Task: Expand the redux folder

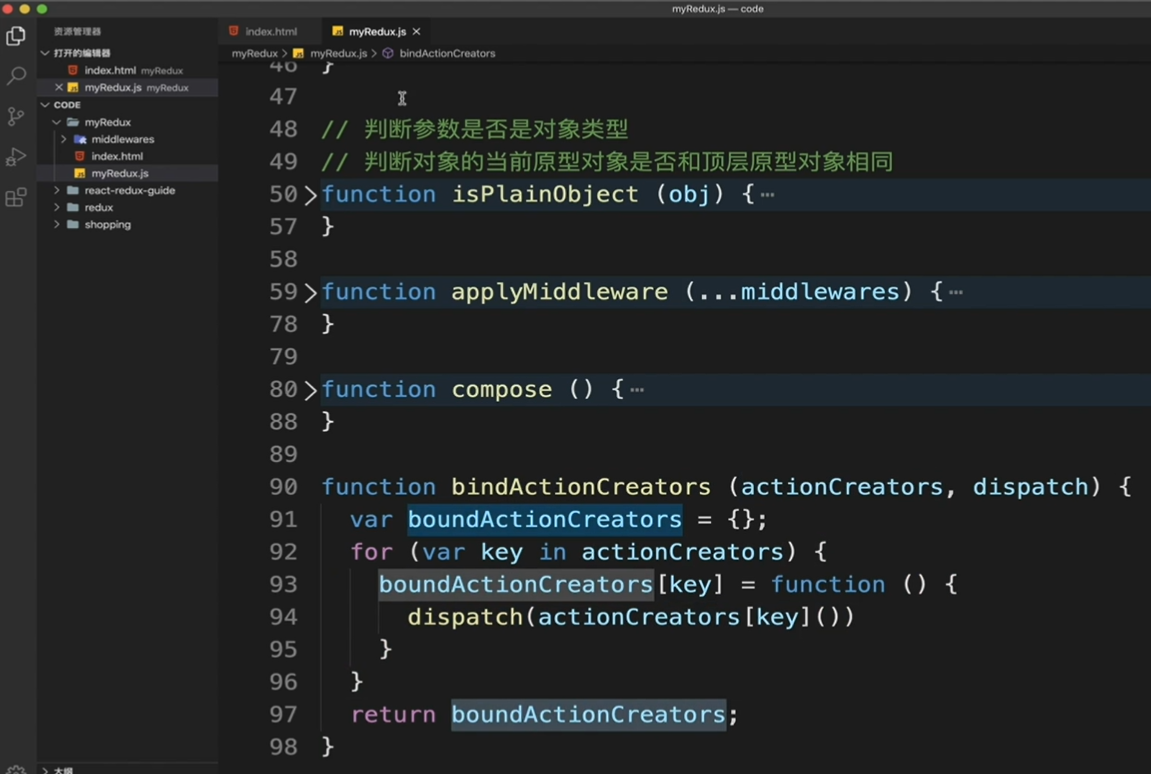Action: (57, 207)
